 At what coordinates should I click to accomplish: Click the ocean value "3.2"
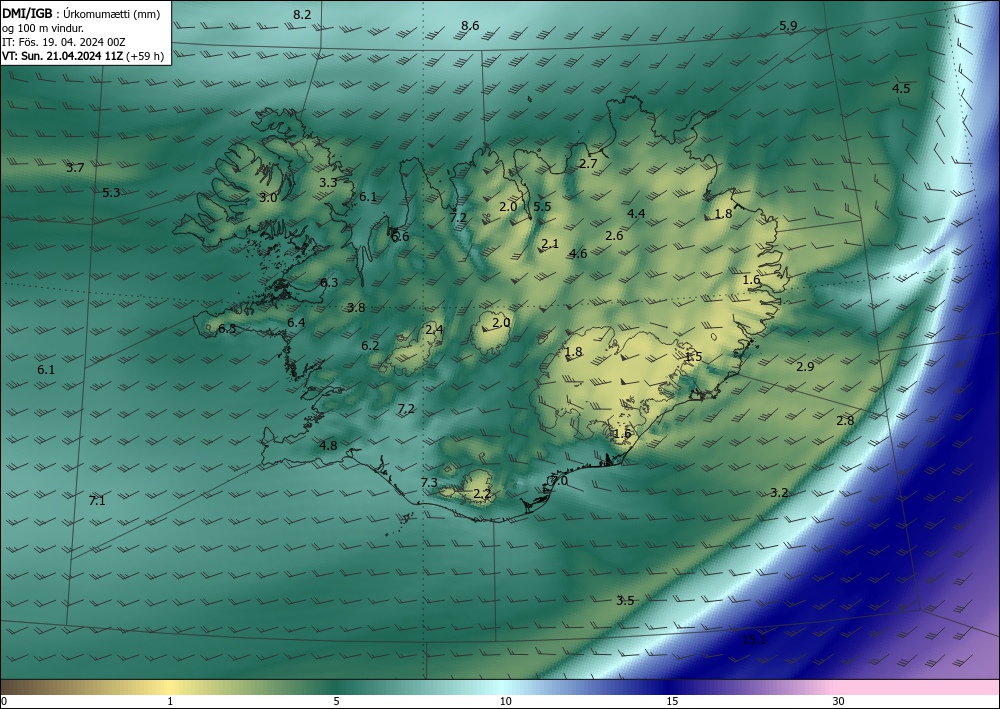click(779, 493)
